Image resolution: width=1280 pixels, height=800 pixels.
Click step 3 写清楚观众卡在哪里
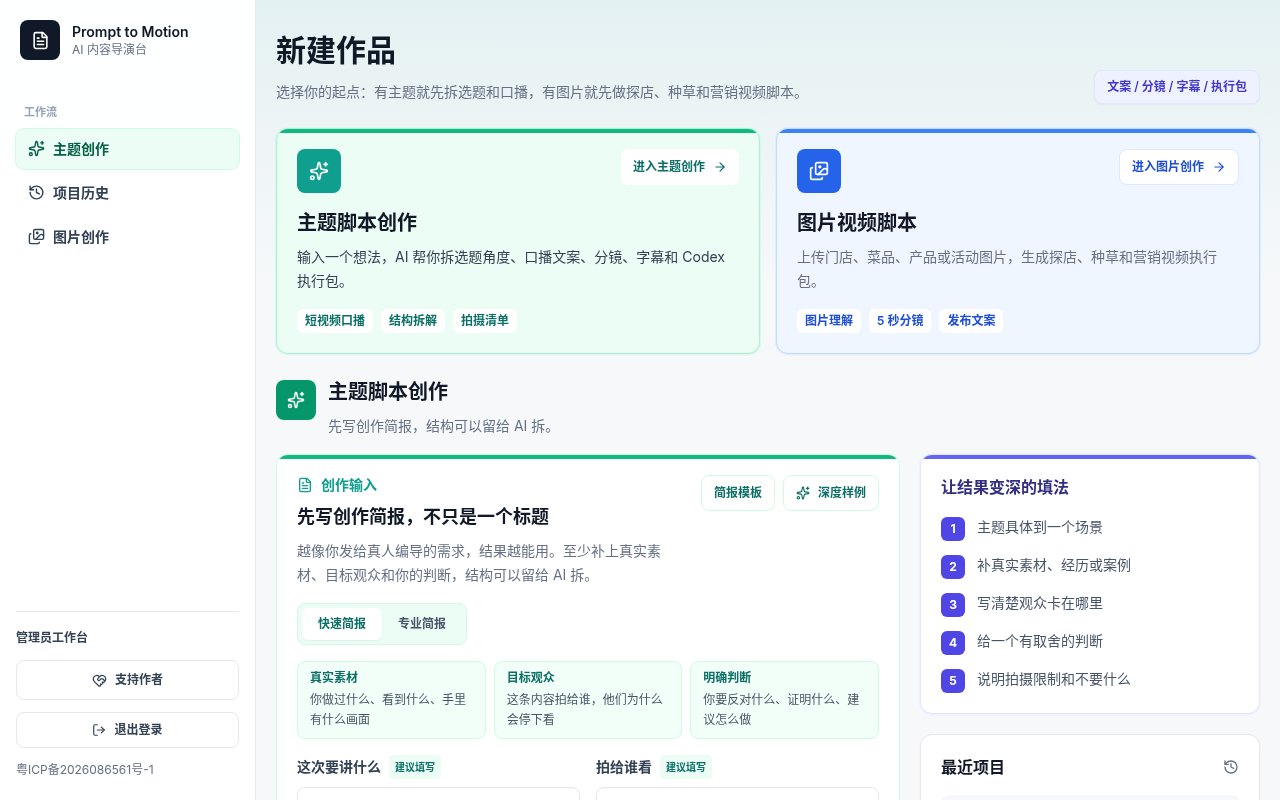(x=1090, y=604)
